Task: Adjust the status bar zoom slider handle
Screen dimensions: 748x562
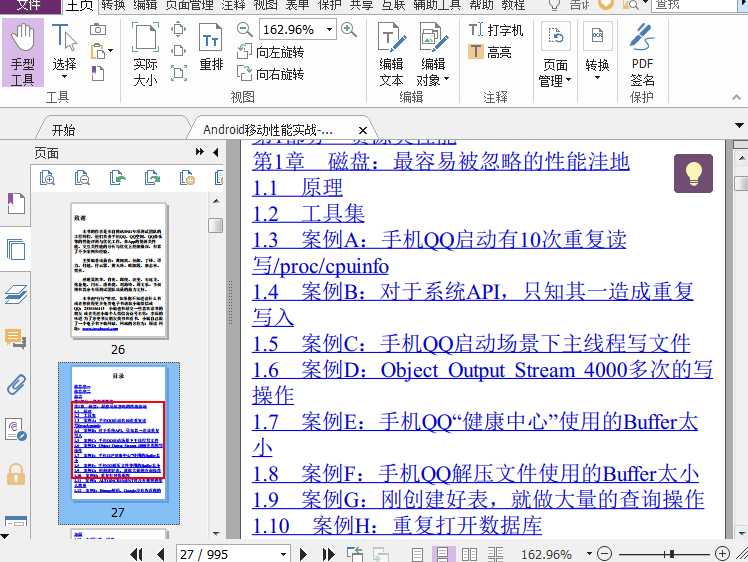Action: [x=672, y=554]
